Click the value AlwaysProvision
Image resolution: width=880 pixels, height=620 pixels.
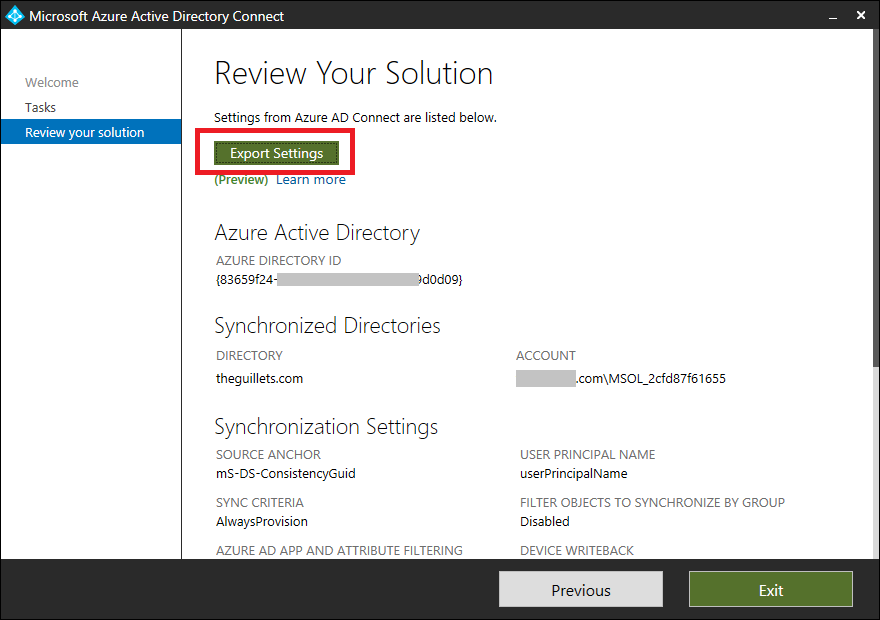pos(262,522)
